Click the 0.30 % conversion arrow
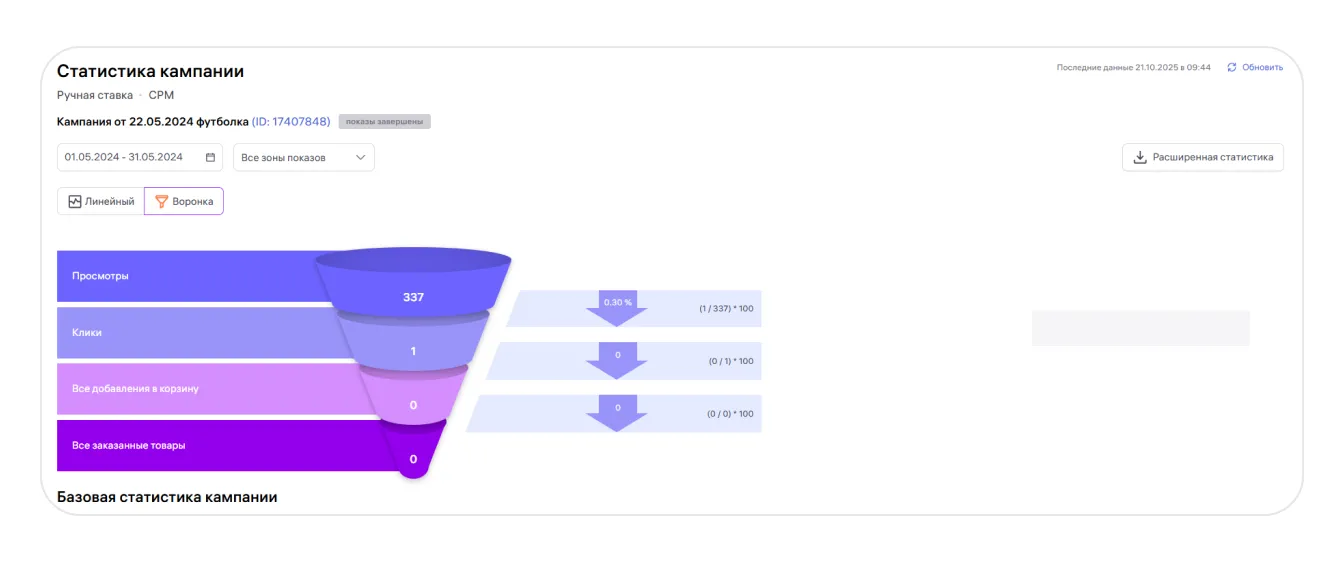Screen dimensions: 1344x562 click(617, 307)
